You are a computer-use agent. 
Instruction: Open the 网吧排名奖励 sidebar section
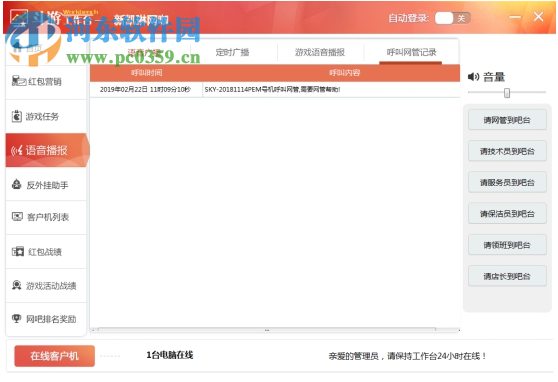pyautogui.click(x=46, y=319)
